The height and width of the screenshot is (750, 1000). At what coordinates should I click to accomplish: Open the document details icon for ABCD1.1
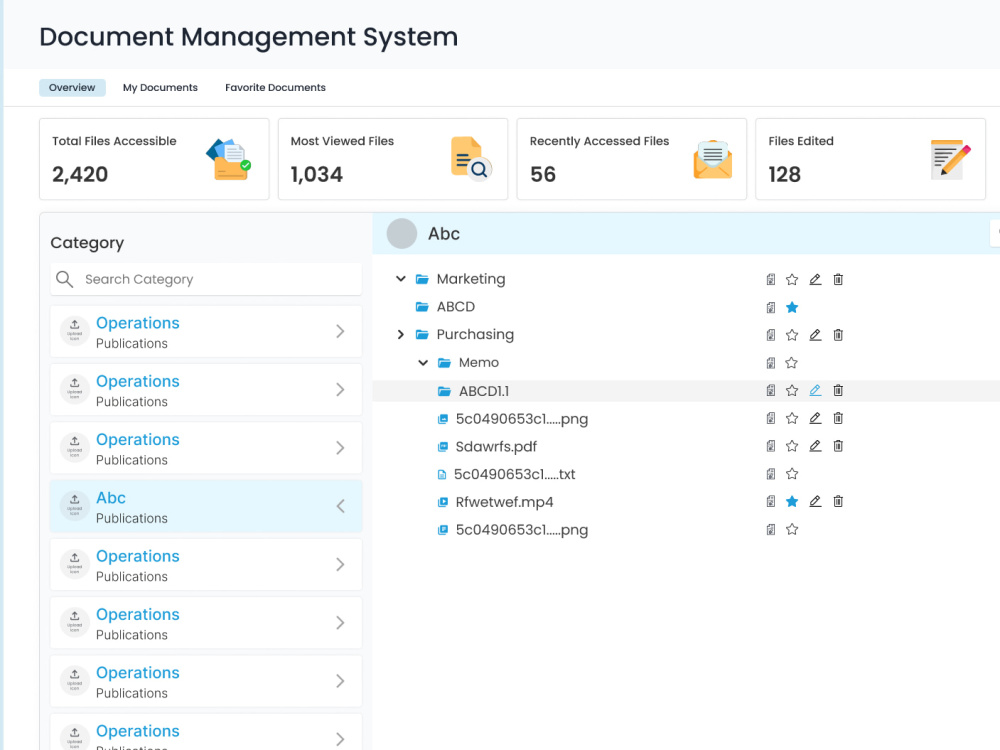770,390
